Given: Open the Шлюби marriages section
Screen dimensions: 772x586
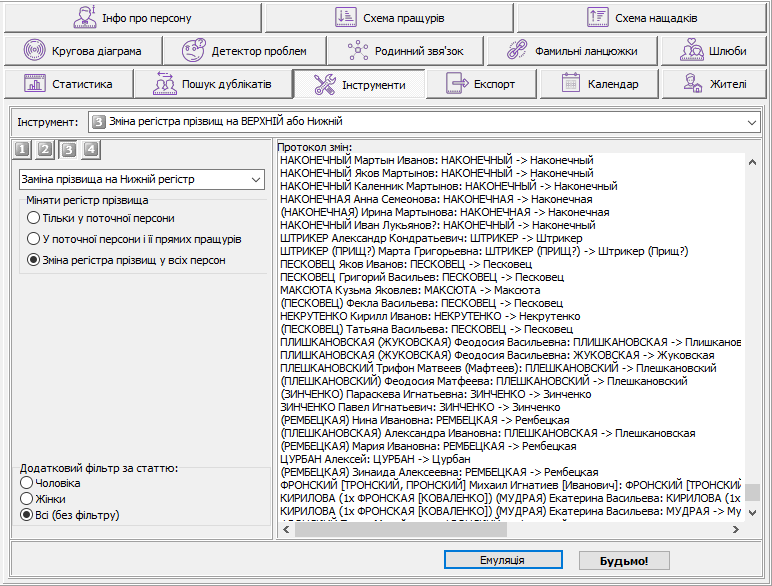Looking at the screenshot, I should click(715, 51).
